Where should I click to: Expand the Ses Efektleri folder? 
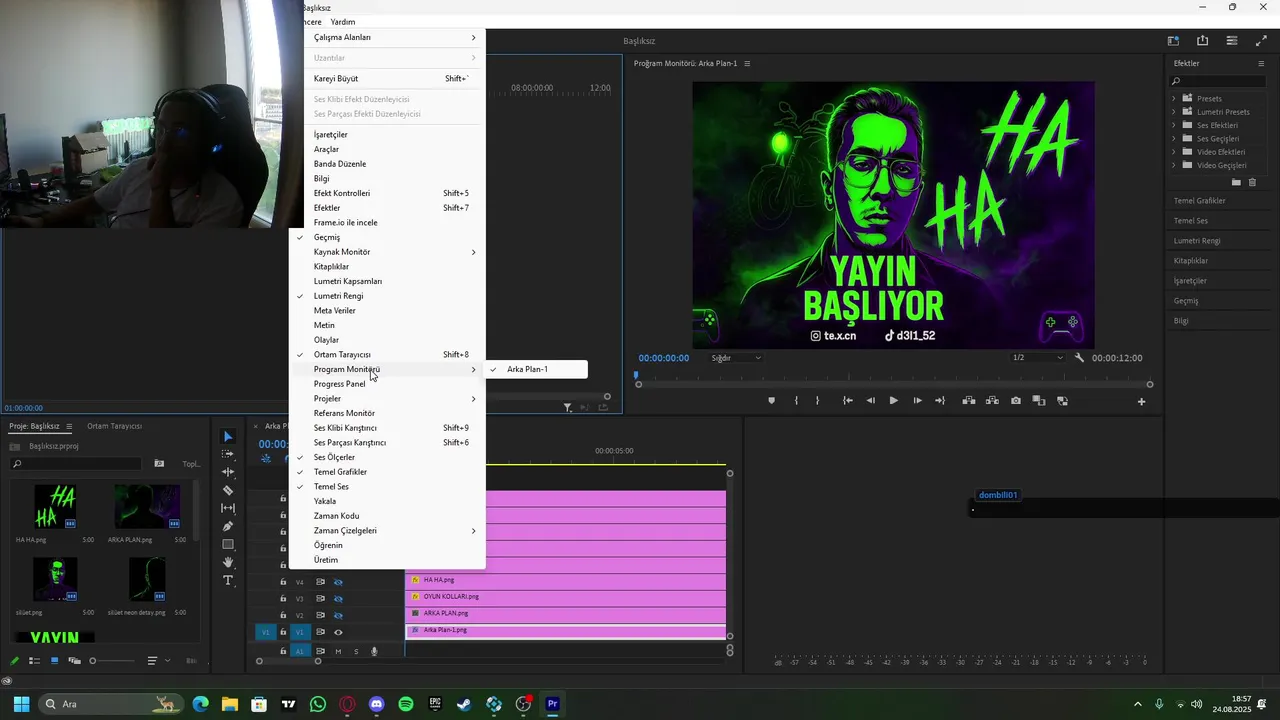(x=1174, y=125)
